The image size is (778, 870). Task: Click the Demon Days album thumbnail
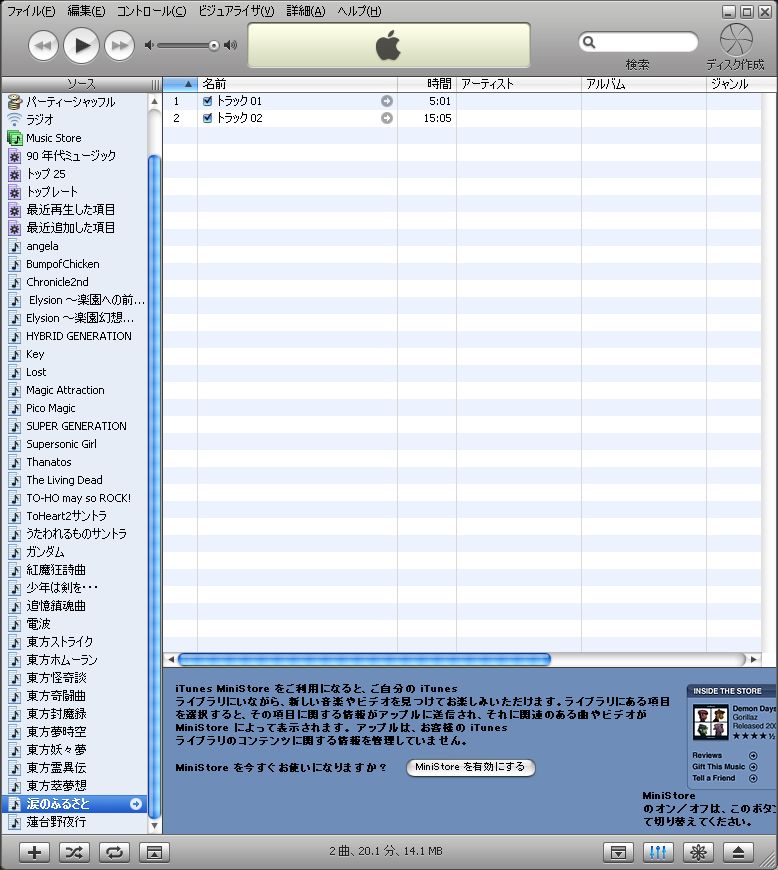coord(710,722)
